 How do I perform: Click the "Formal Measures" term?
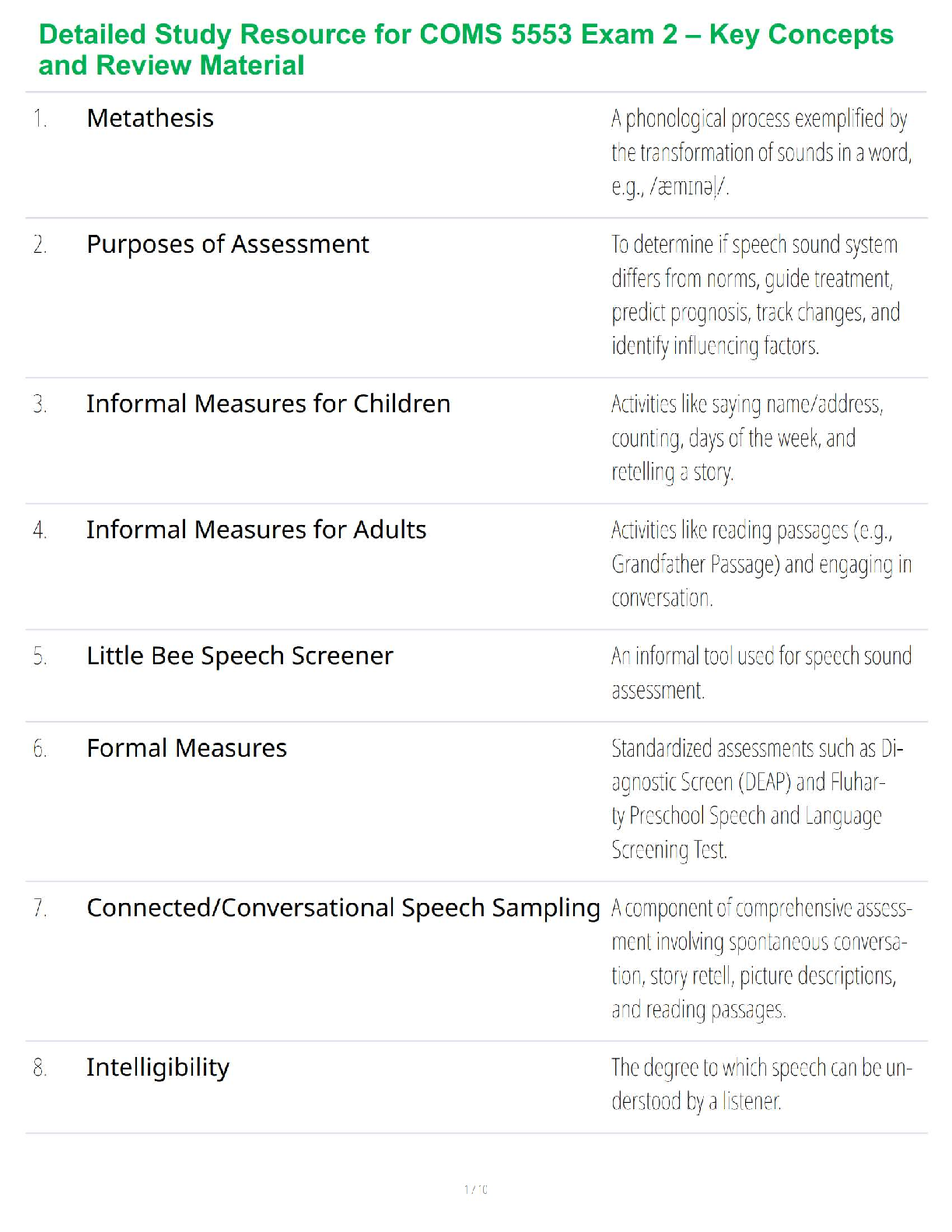[x=187, y=748]
